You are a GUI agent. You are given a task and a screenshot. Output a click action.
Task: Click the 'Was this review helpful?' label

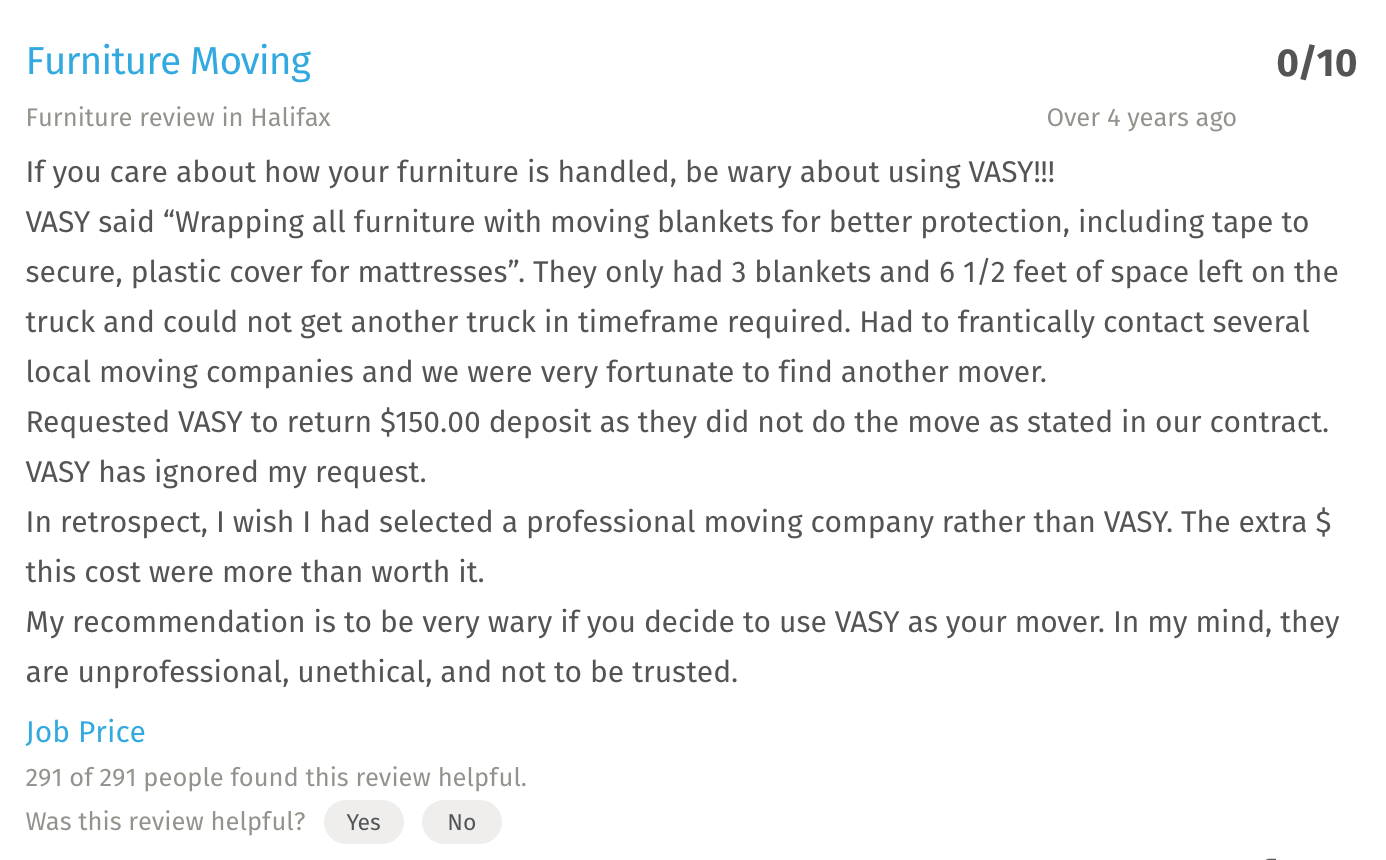pyautogui.click(x=166, y=822)
